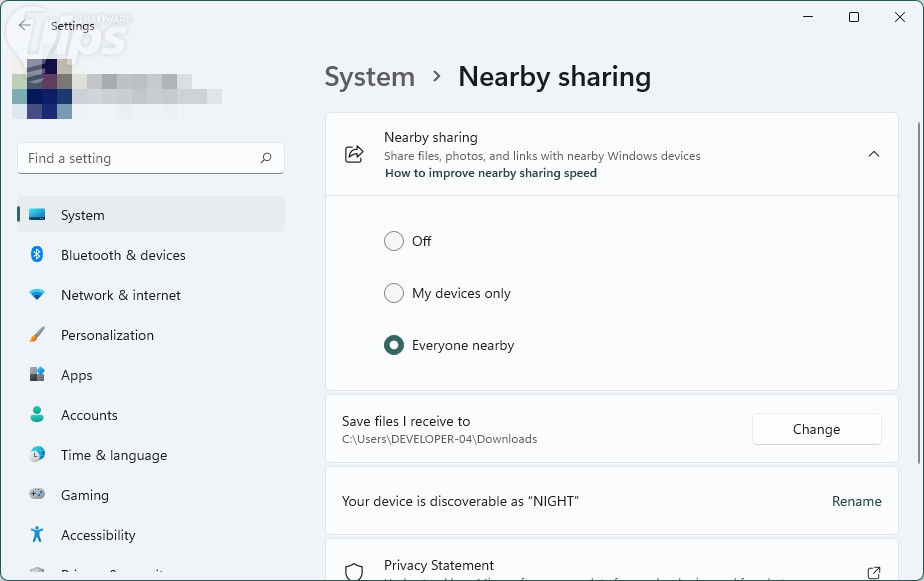924x581 pixels.
Task: Open Privacy Statement external link icon
Action: [x=873, y=572]
